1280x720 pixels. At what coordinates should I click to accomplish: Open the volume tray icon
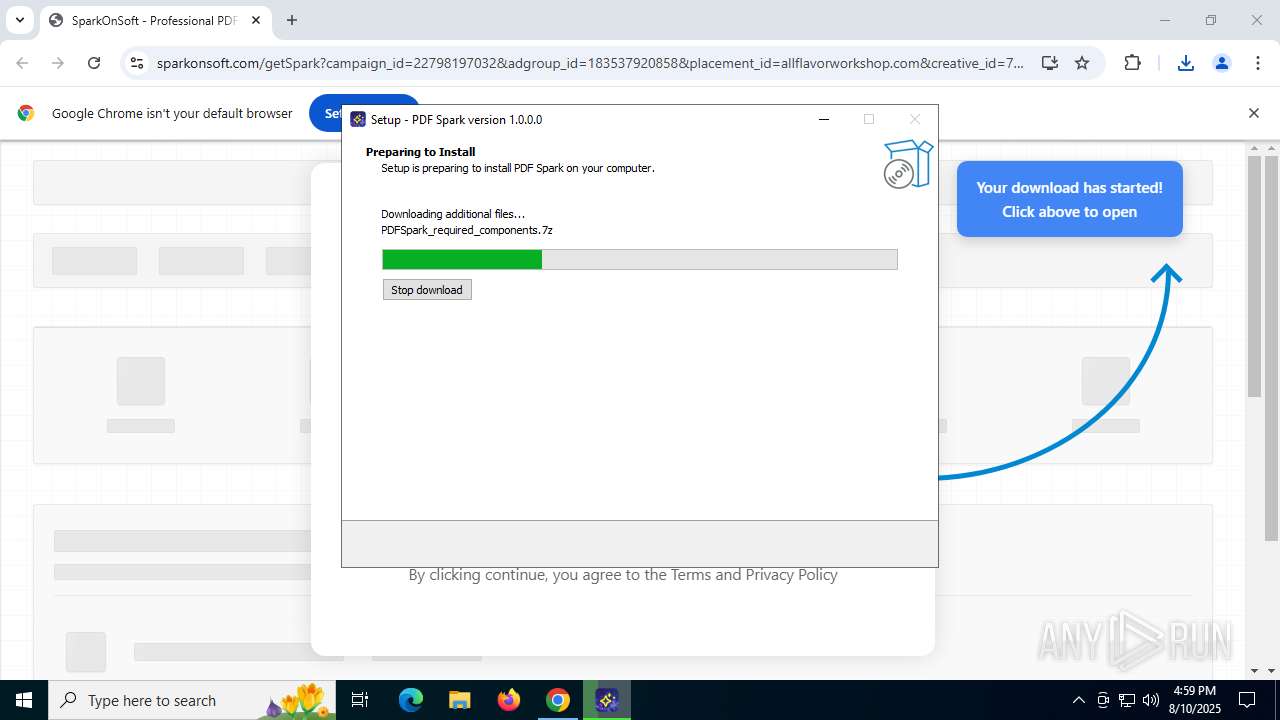coord(1151,700)
